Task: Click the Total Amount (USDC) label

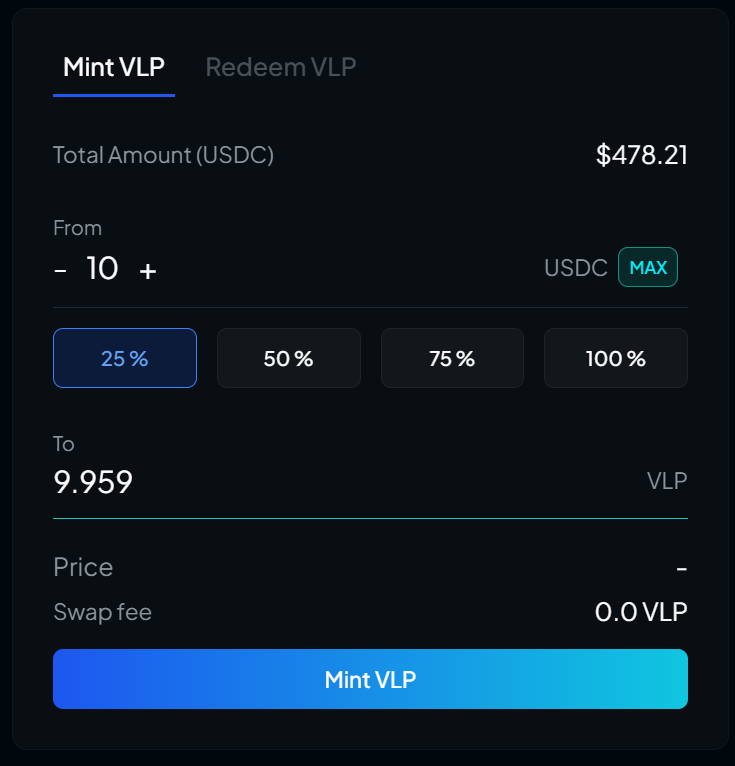Action: (x=163, y=155)
